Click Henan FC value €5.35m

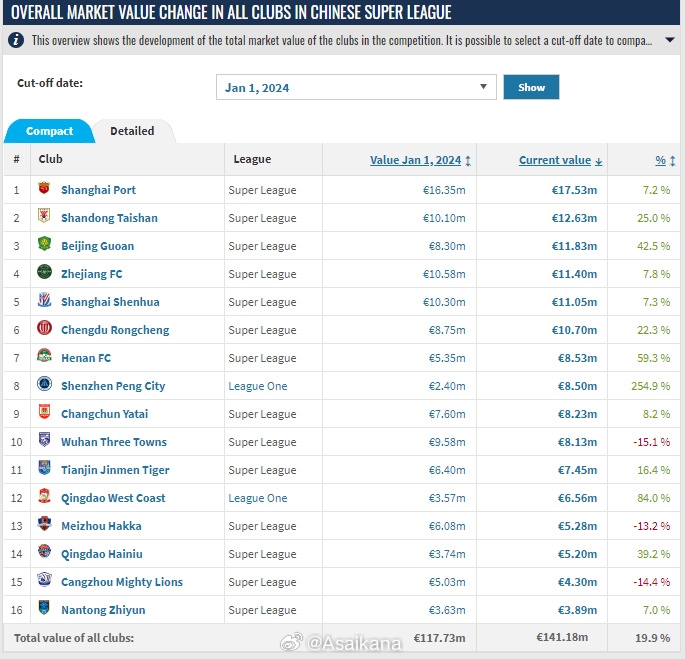[x=447, y=358]
